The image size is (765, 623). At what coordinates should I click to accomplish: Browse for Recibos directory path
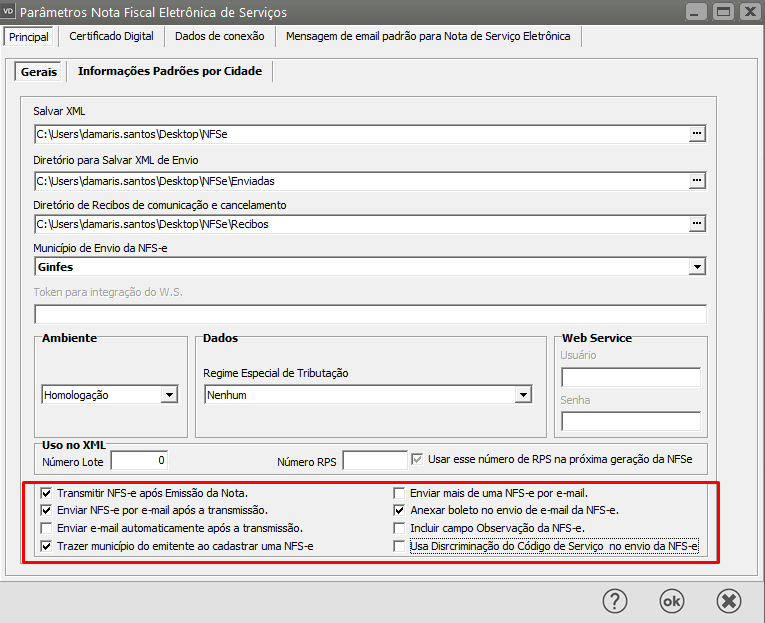coord(697,224)
